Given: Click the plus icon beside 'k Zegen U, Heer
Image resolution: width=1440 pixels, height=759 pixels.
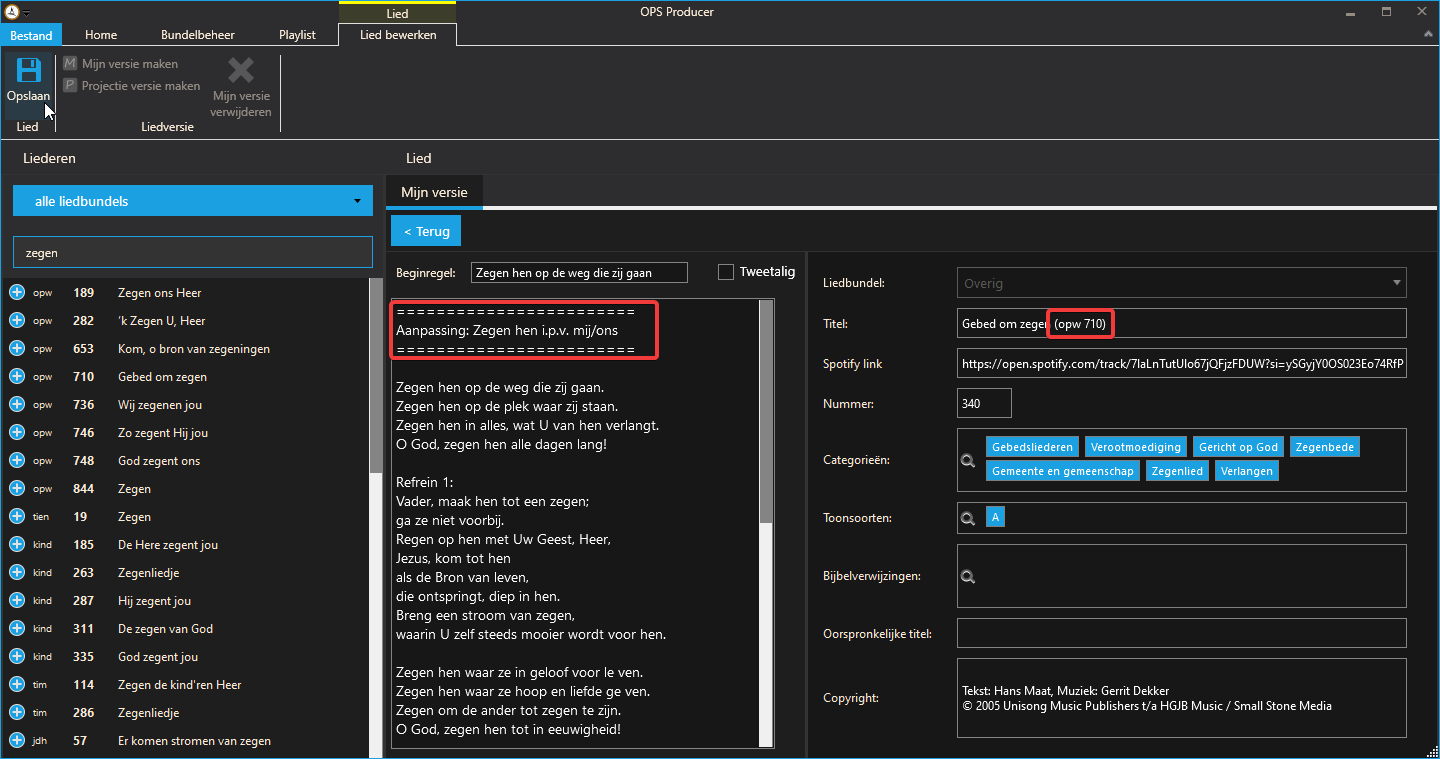Looking at the screenshot, I should 17,321.
